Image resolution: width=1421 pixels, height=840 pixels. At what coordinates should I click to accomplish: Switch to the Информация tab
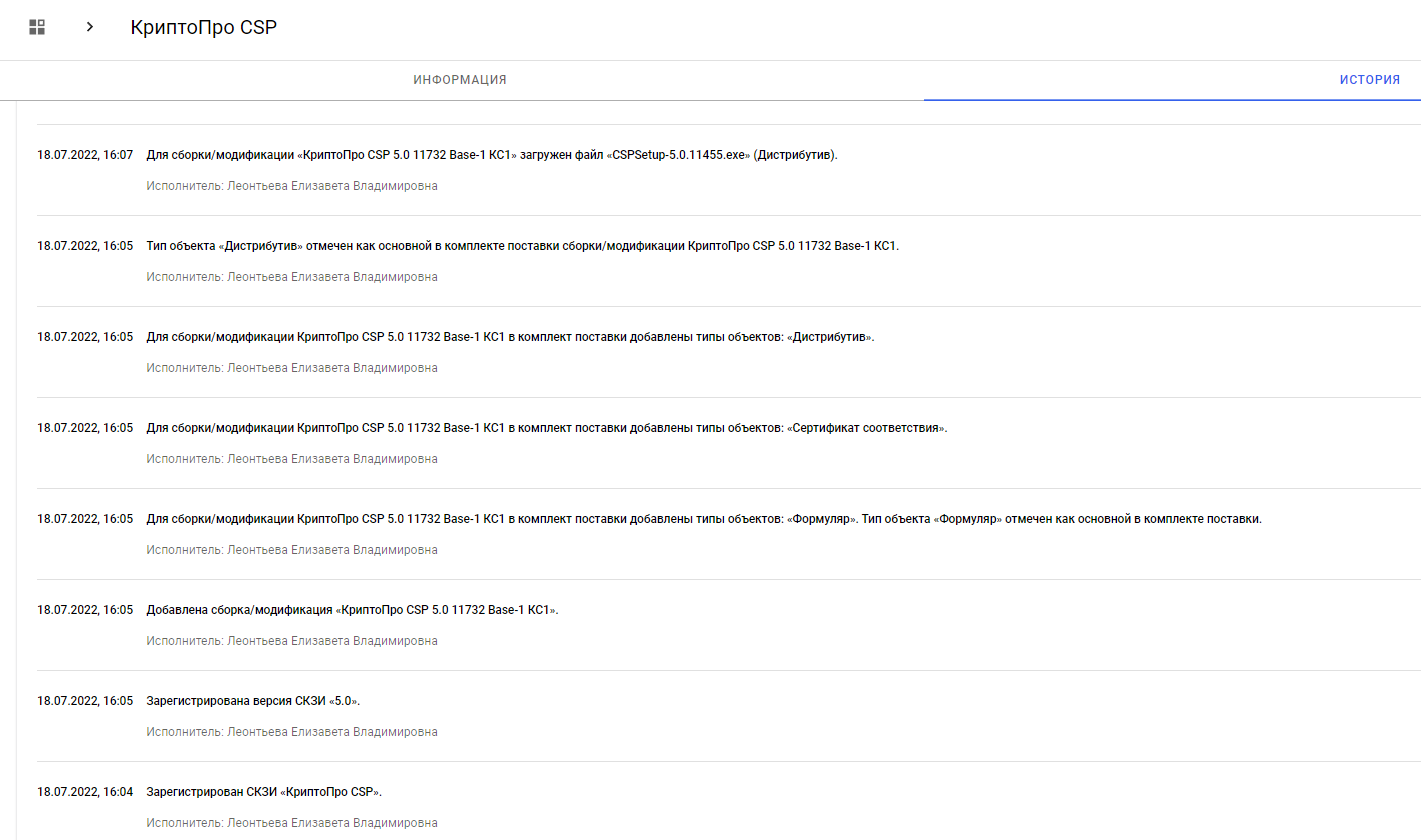coord(460,80)
